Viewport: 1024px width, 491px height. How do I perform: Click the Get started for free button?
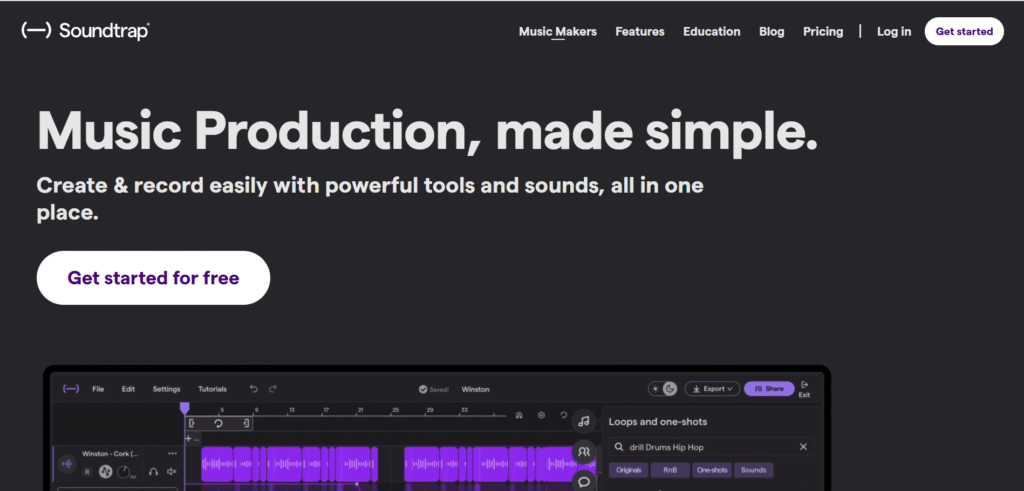153,277
